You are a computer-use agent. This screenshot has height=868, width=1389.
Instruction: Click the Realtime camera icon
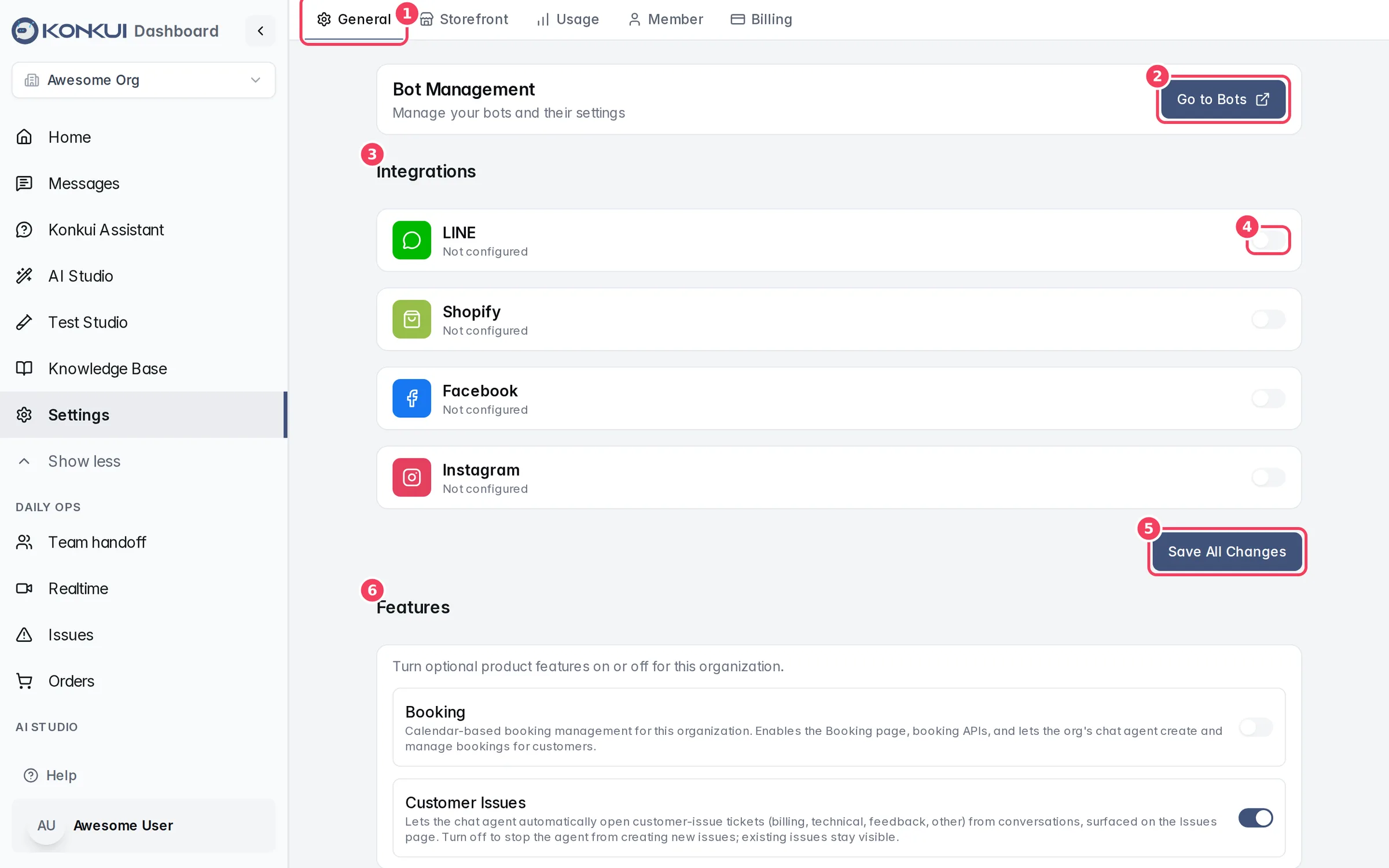[x=24, y=589]
